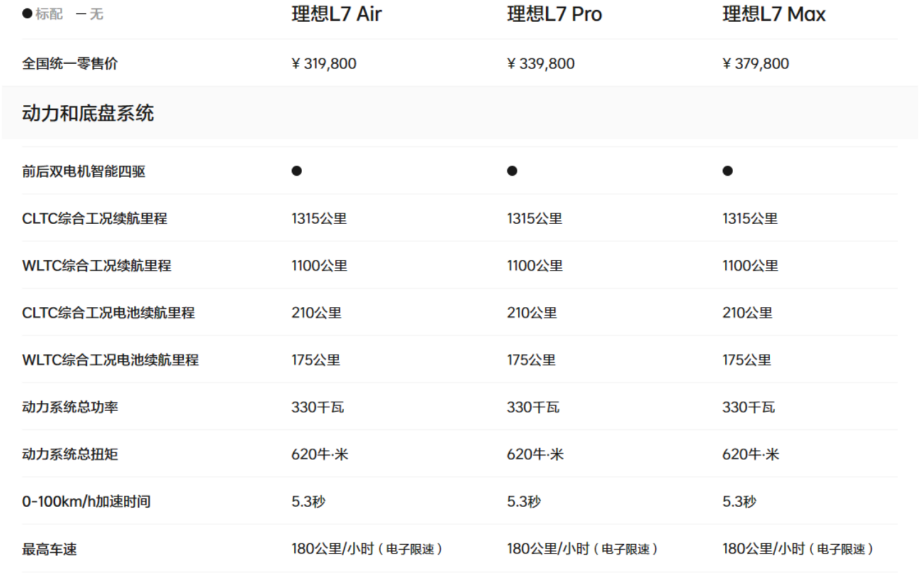Select 1315公里 in the L7 Max column

point(750,219)
